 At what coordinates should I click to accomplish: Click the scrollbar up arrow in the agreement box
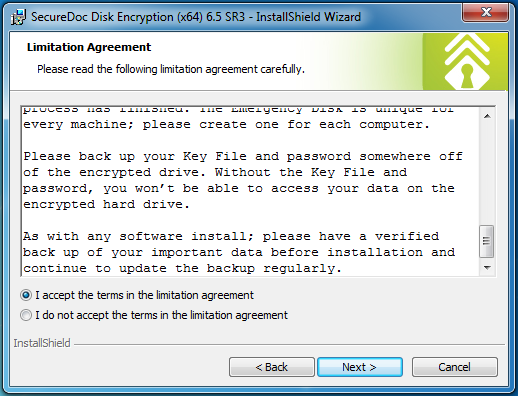tap(487, 116)
